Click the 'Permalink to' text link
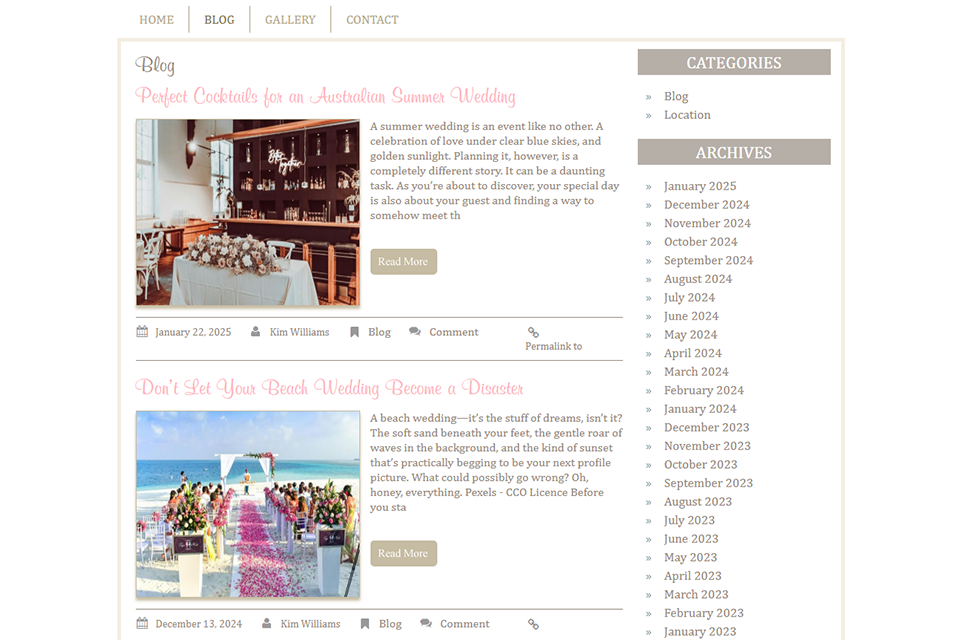This screenshot has width=960, height=640. tap(553, 346)
